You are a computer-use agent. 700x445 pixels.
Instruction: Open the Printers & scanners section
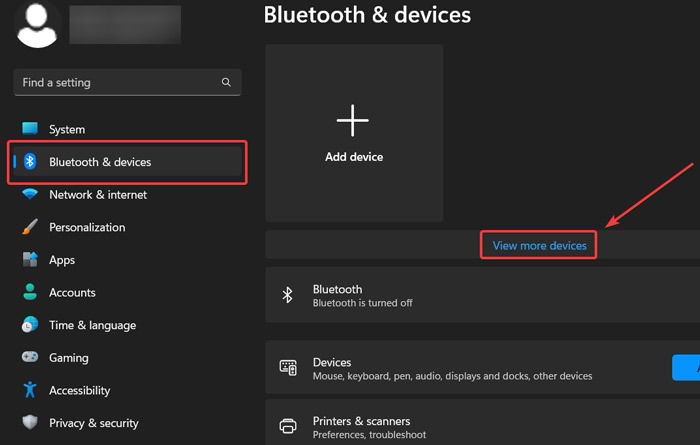483,425
